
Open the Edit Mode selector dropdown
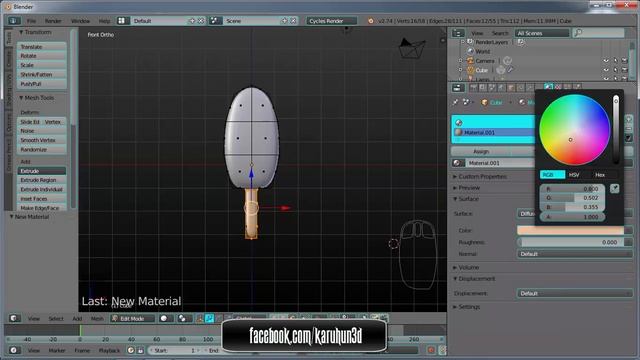click(x=132, y=318)
